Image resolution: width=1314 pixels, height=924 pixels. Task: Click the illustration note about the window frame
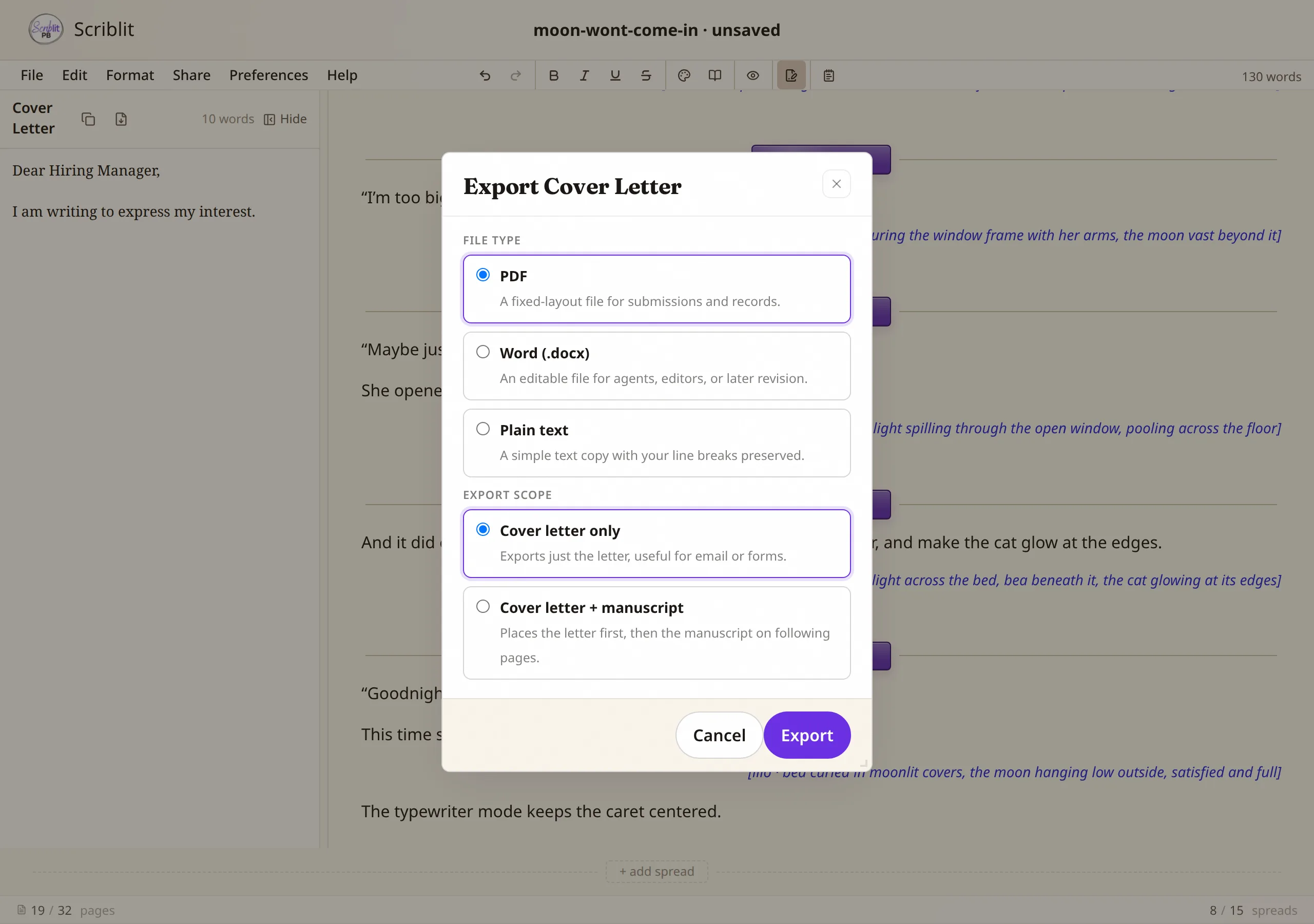(x=1076, y=235)
